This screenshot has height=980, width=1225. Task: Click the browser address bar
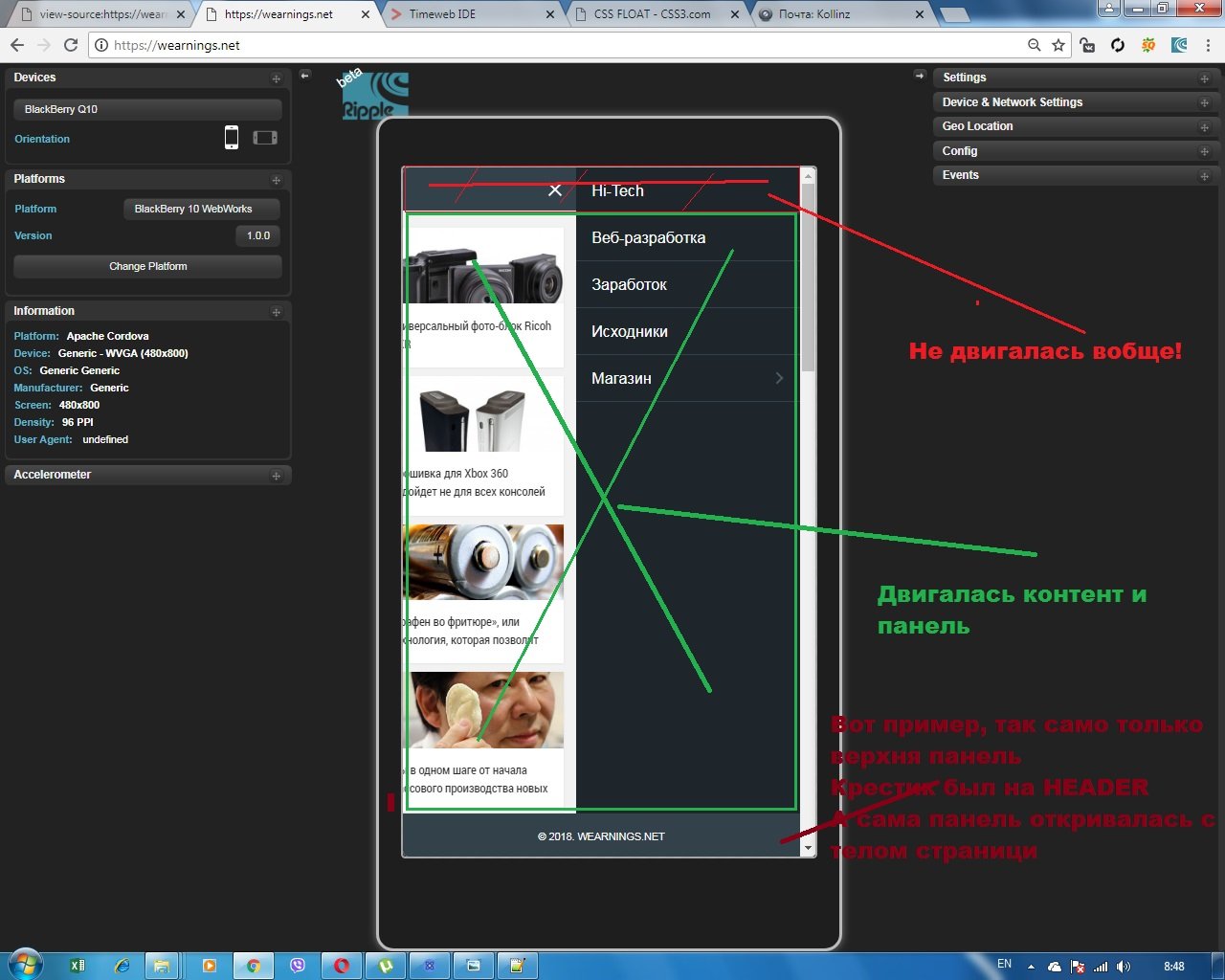coord(555,45)
